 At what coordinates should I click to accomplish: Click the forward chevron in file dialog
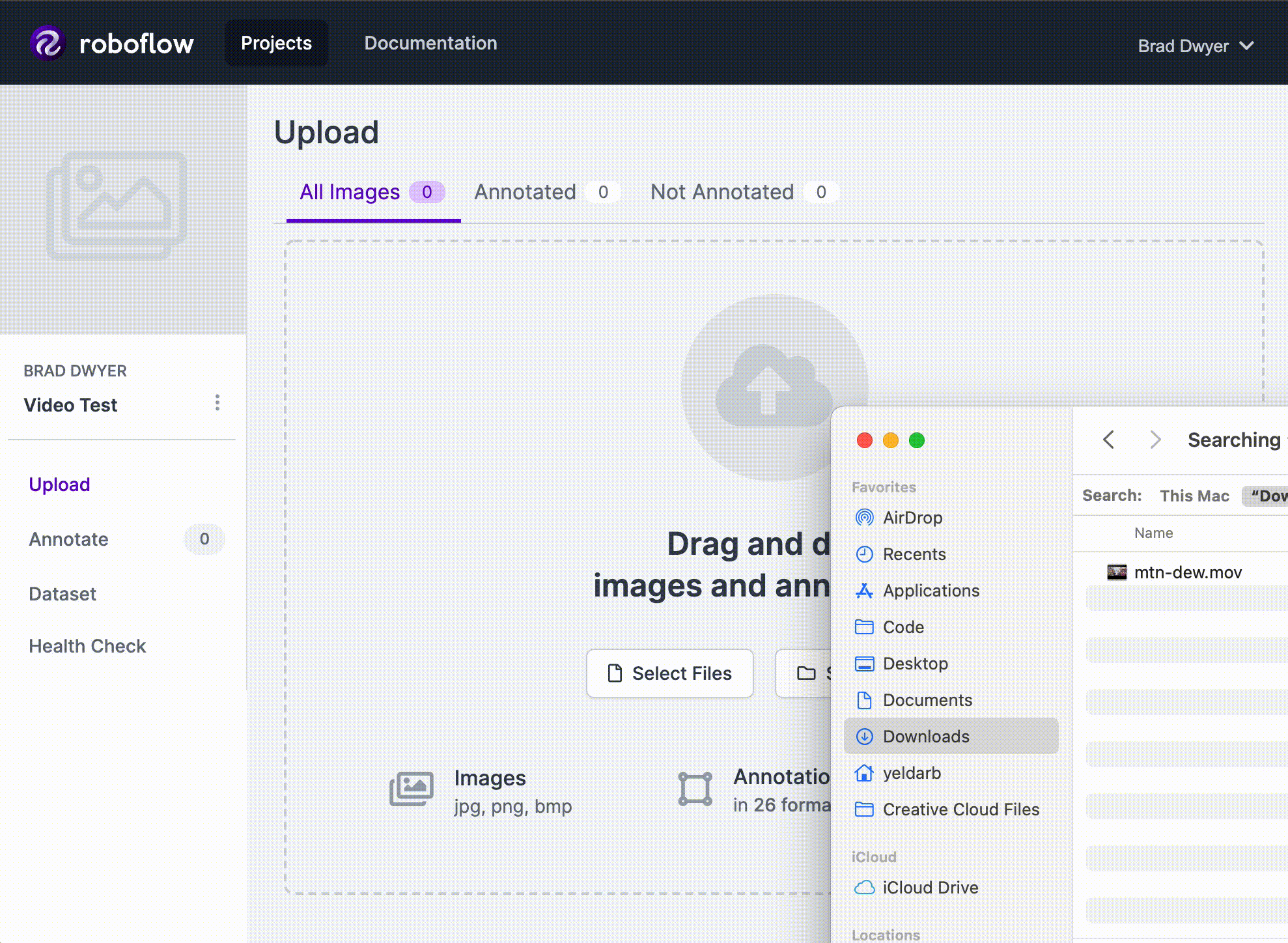[1155, 440]
